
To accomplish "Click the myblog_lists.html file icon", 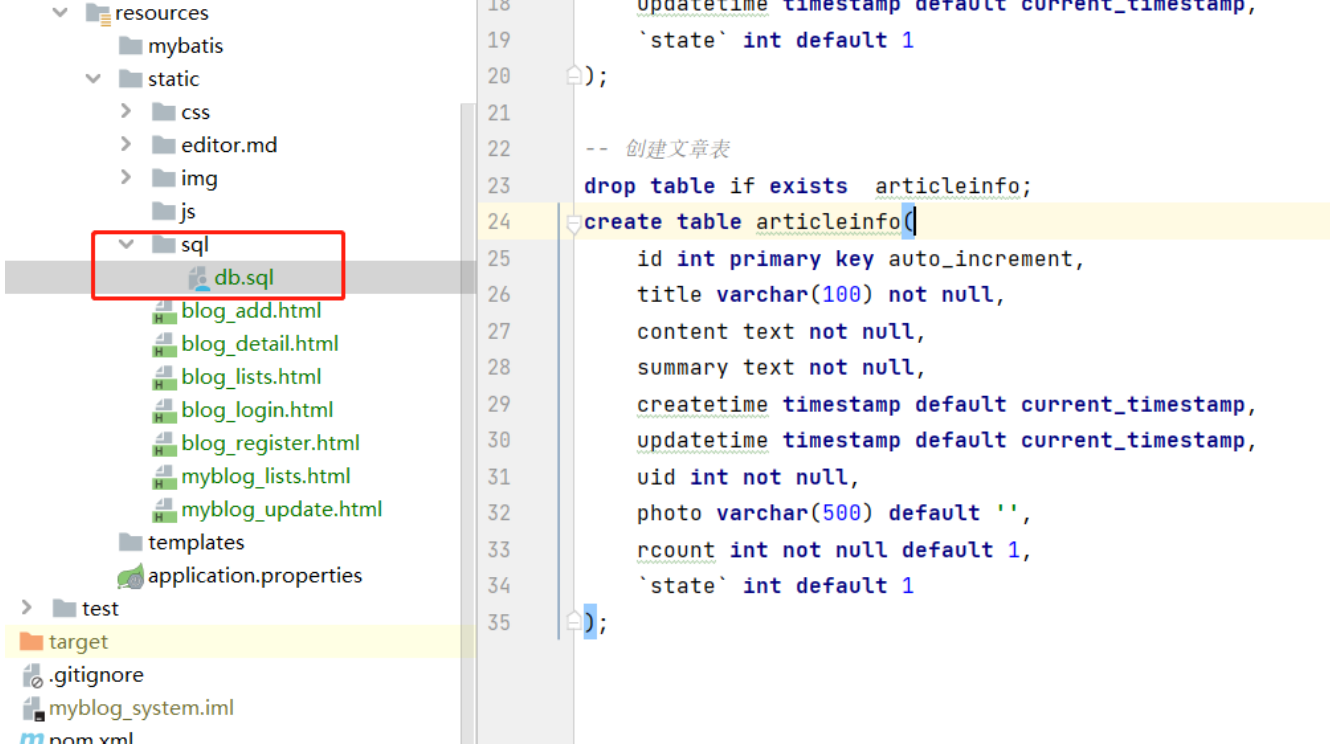I will coord(164,476).
